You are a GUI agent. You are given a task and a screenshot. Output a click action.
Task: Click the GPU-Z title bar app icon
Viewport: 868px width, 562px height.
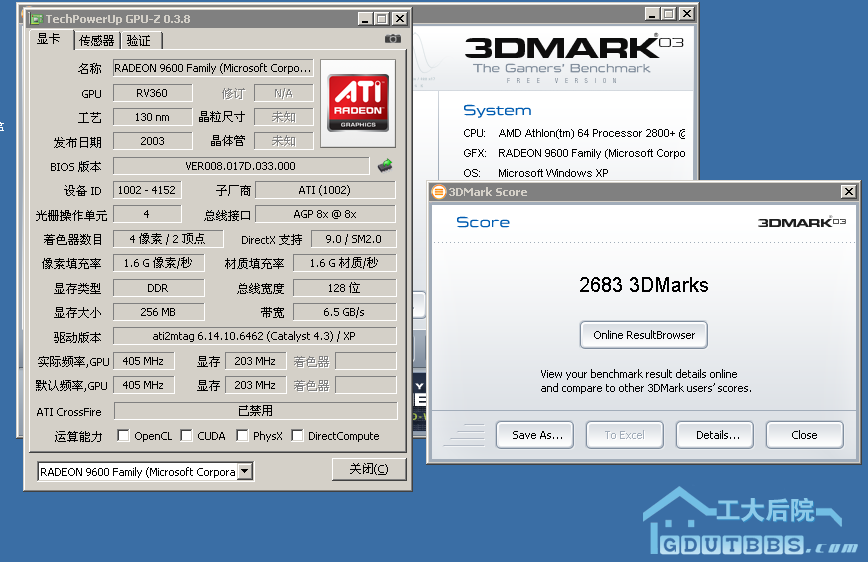click(x=37, y=19)
